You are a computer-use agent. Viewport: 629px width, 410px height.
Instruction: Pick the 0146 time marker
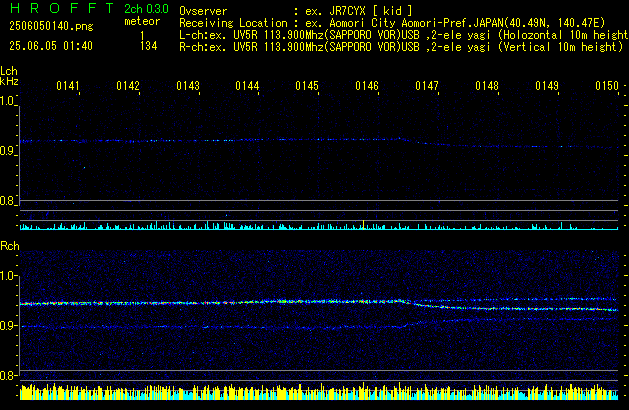pos(367,86)
